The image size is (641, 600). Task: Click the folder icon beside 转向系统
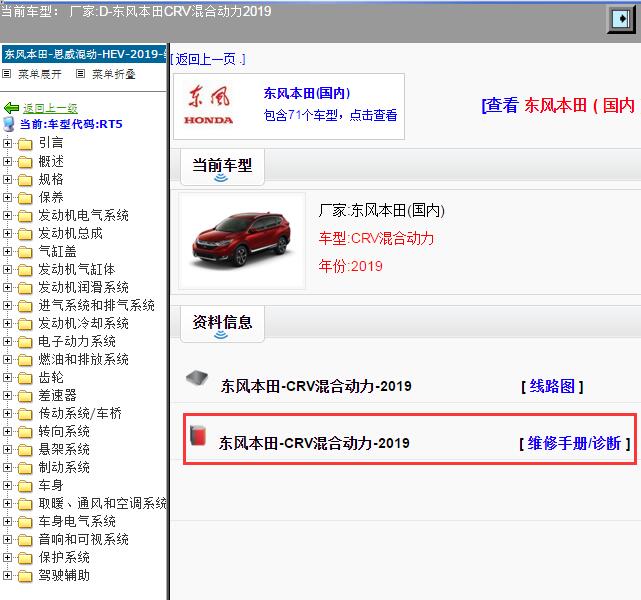(x=25, y=432)
